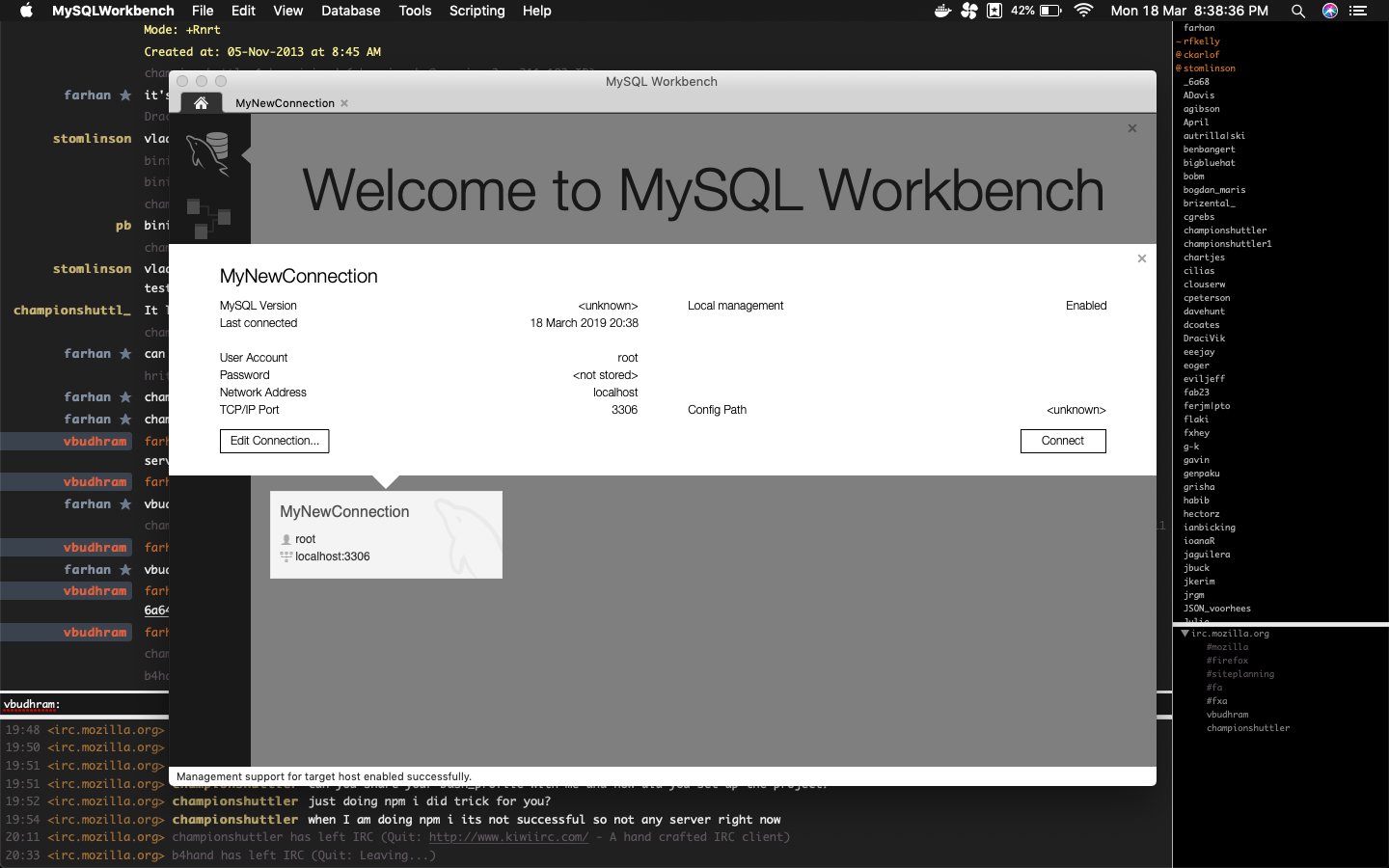Open the models view sidebar icon

pyautogui.click(x=208, y=218)
